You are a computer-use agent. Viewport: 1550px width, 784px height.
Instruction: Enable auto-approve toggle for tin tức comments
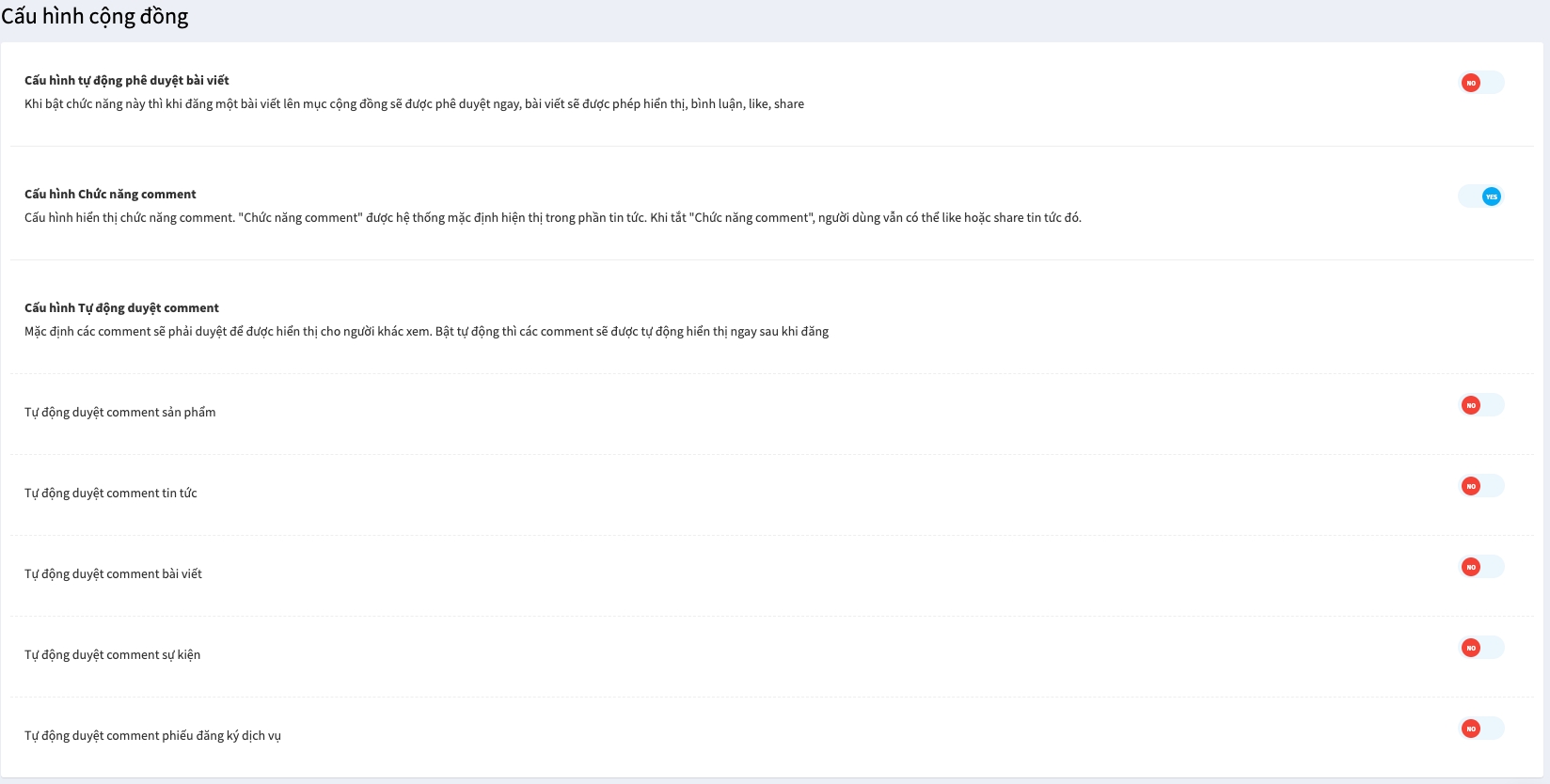click(x=1481, y=486)
